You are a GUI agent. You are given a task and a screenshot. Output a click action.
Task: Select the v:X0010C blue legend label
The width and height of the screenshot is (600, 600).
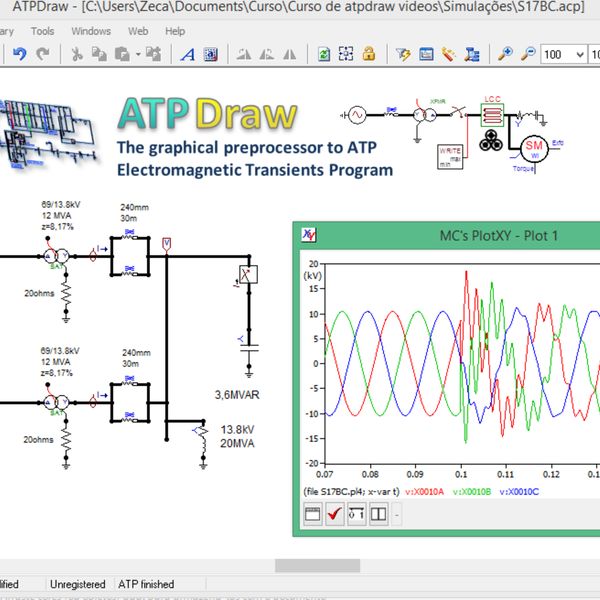point(519,492)
